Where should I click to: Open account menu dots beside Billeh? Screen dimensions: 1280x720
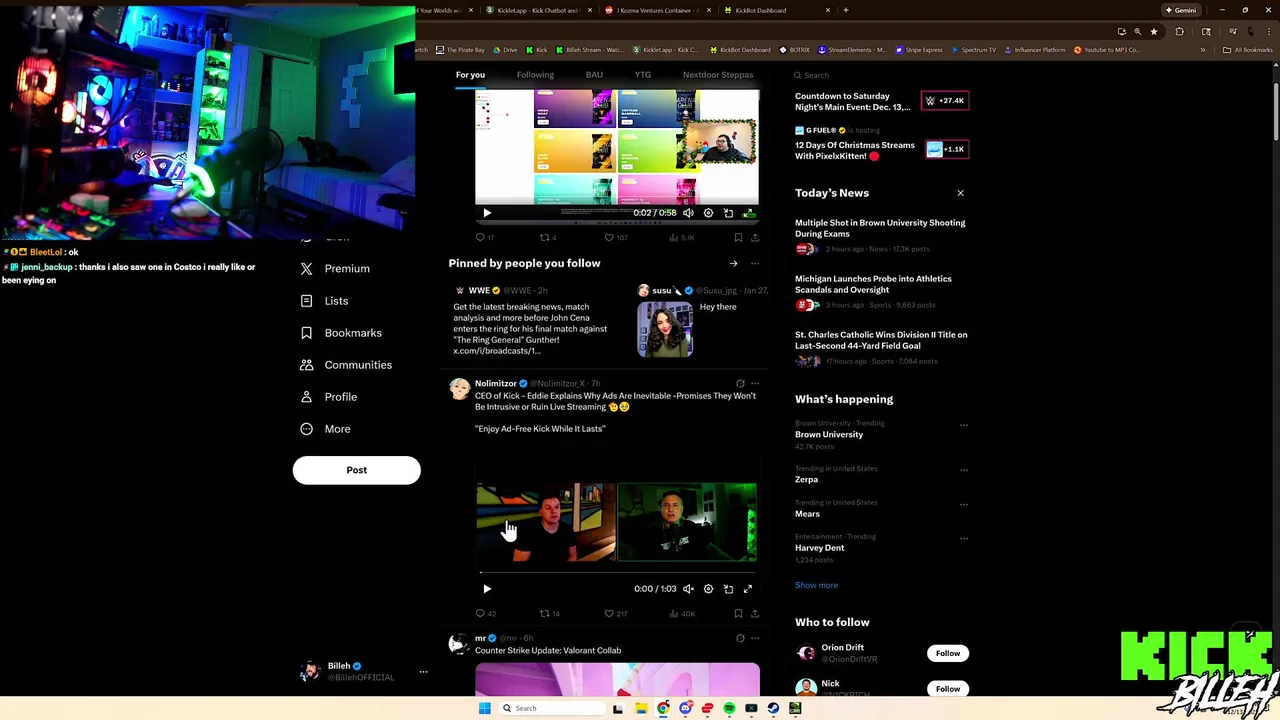click(x=423, y=672)
